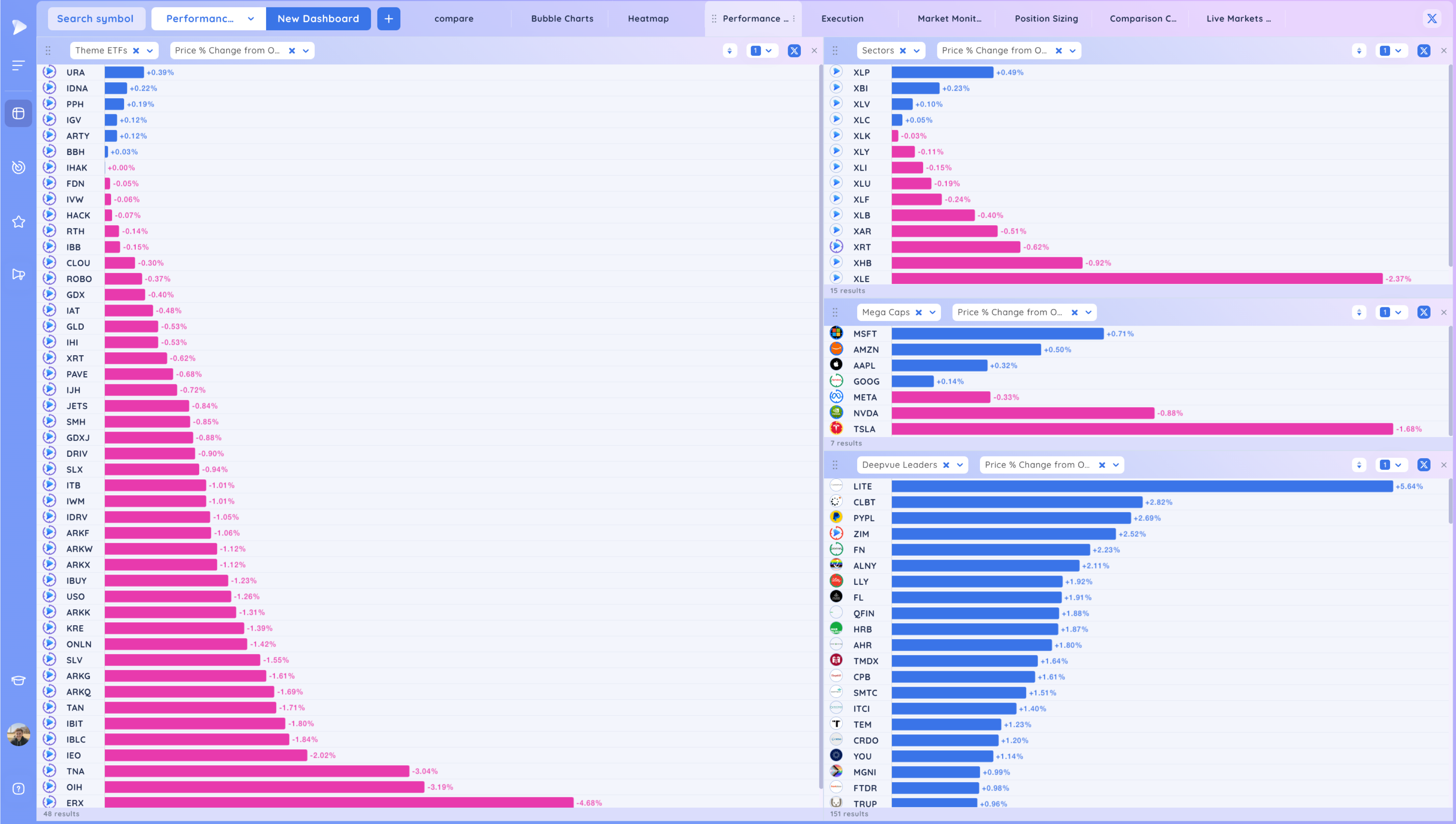Toggle sort order in Theme ETFs panel
This screenshot has height=824, width=1456.
pos(729,50)
